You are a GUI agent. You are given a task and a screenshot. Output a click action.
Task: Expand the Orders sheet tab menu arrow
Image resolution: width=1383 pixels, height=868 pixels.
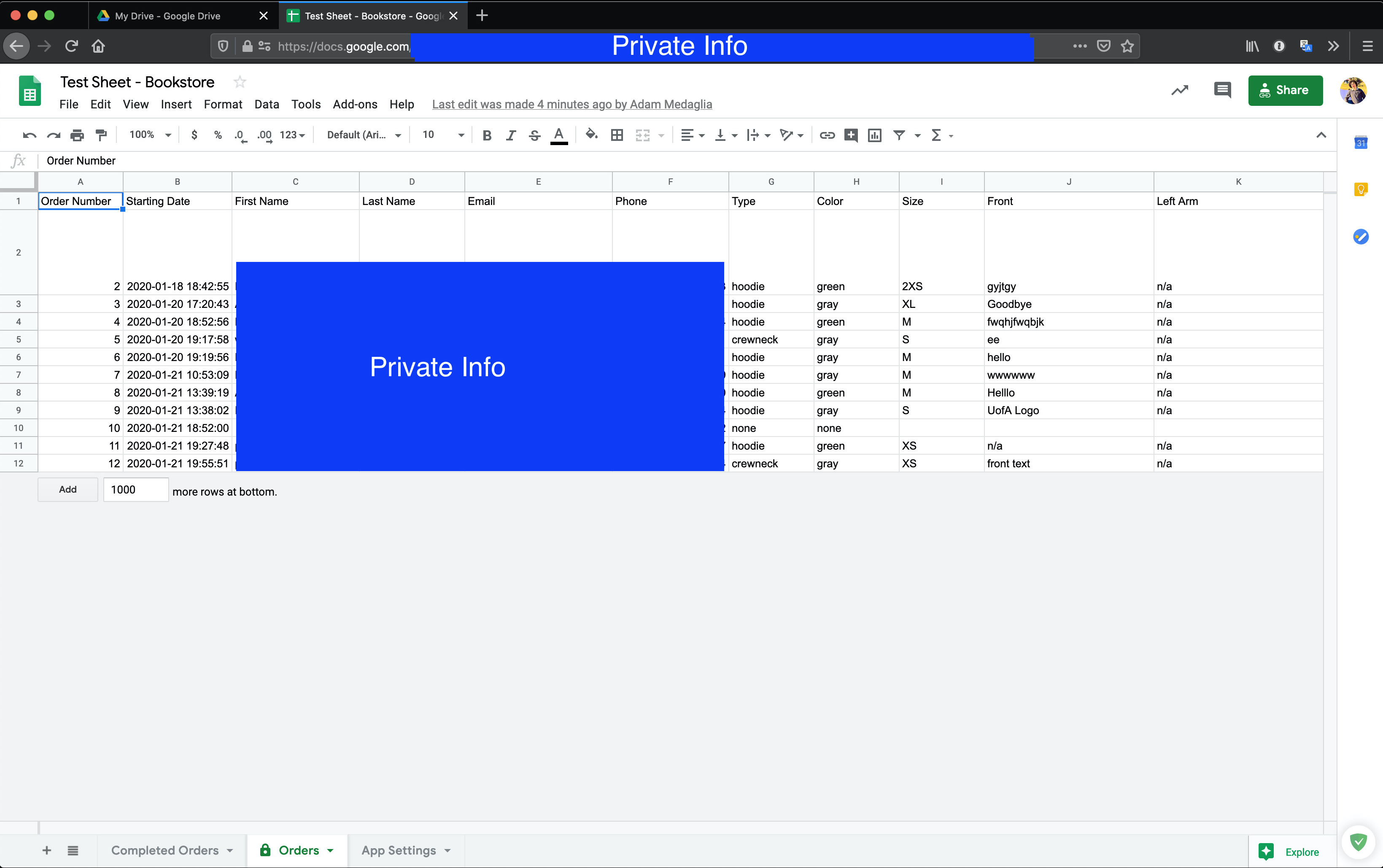330,850
